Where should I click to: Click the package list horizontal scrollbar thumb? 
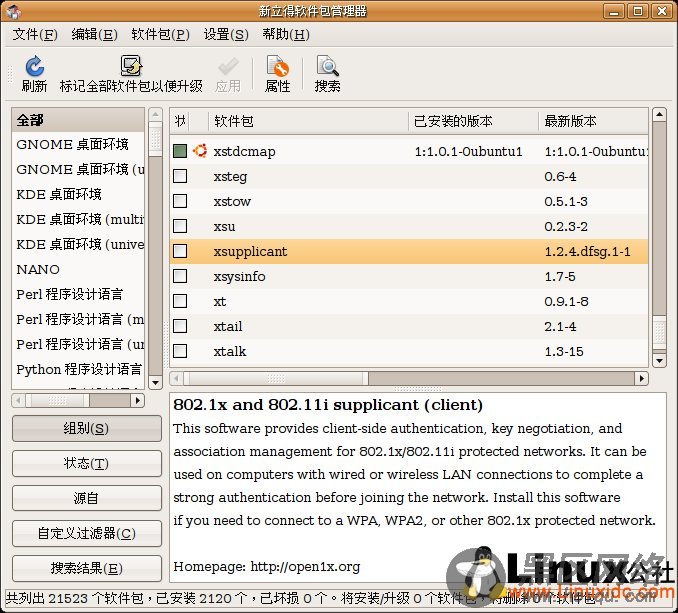(276, 379)
